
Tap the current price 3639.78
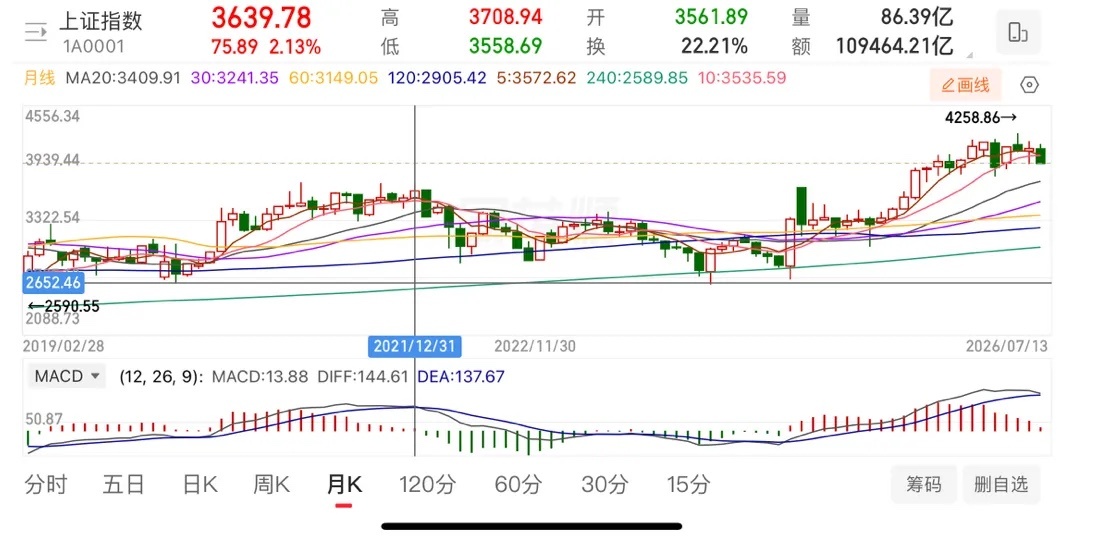pyautogui.click(x=261, y=17)
